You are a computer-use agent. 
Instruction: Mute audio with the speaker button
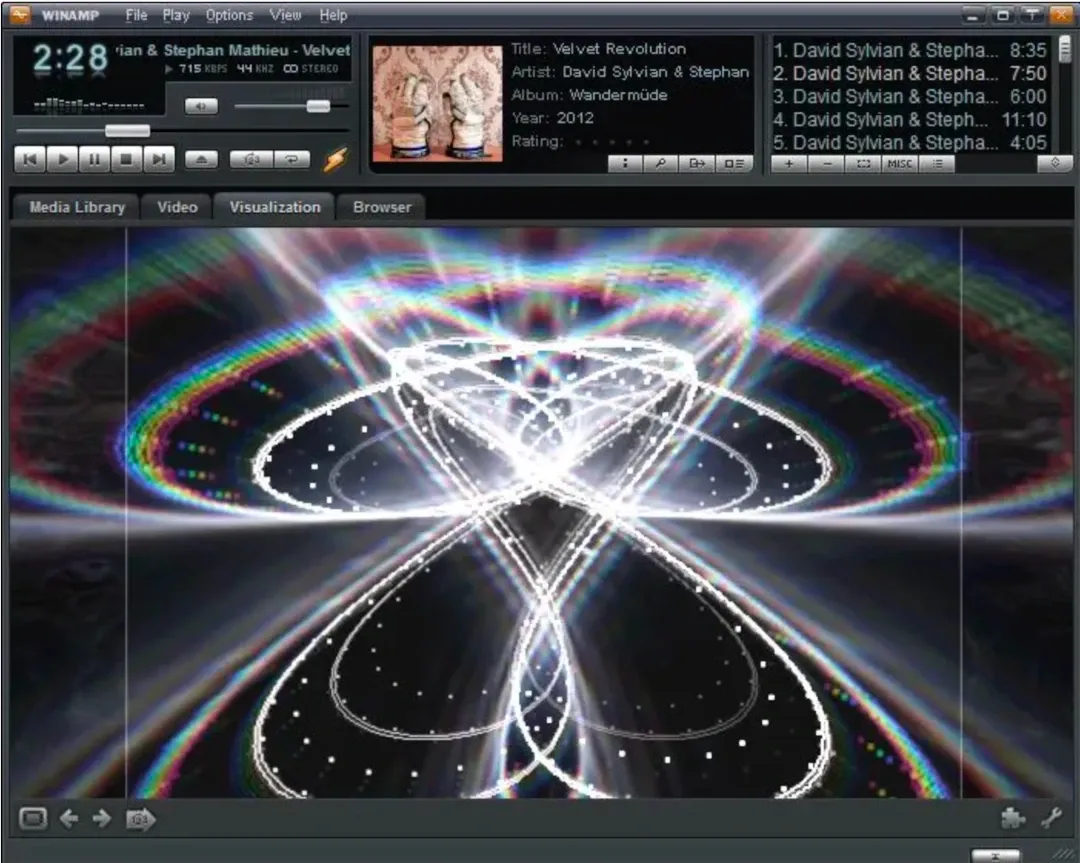[x=201, y=106]
